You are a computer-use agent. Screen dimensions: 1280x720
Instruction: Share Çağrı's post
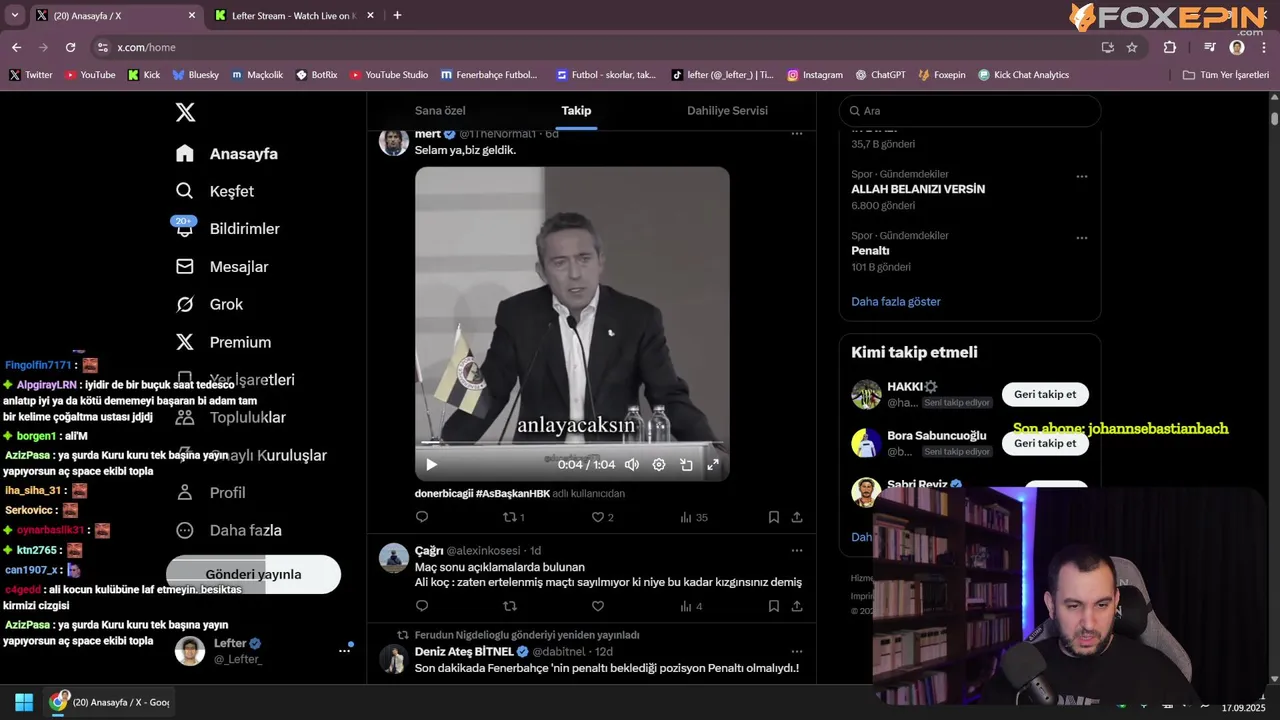coord(797,606)
